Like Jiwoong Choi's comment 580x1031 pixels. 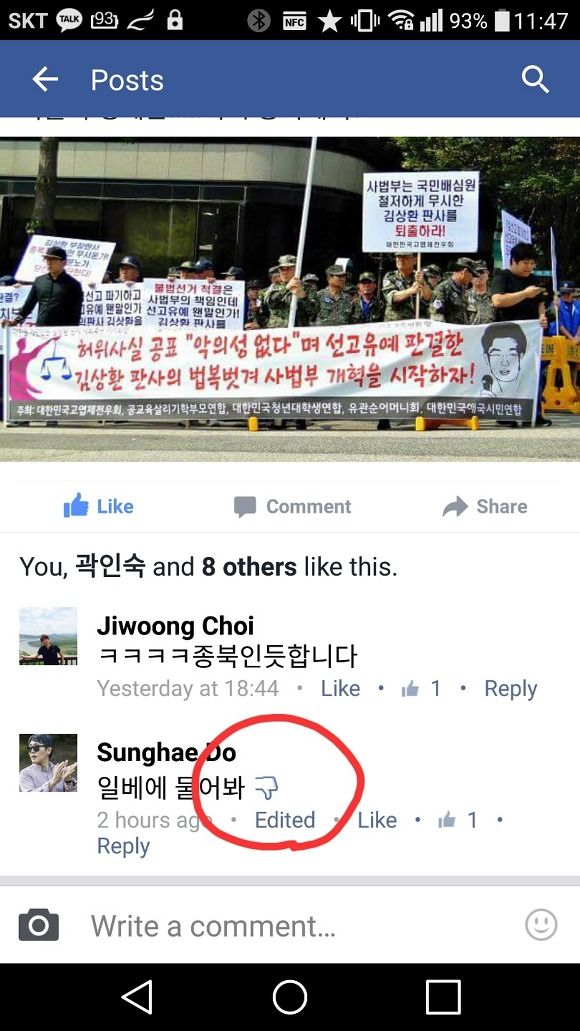(340, 688)
